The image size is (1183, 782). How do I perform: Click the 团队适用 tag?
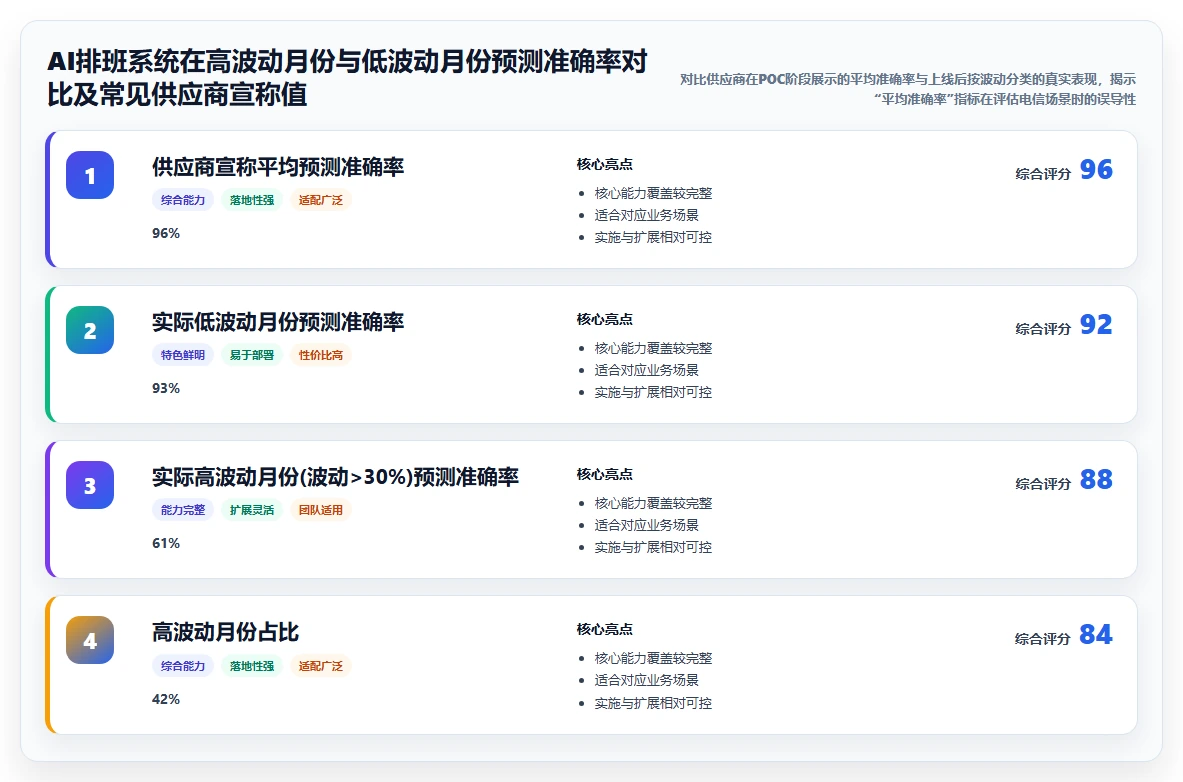coord(321,510)
